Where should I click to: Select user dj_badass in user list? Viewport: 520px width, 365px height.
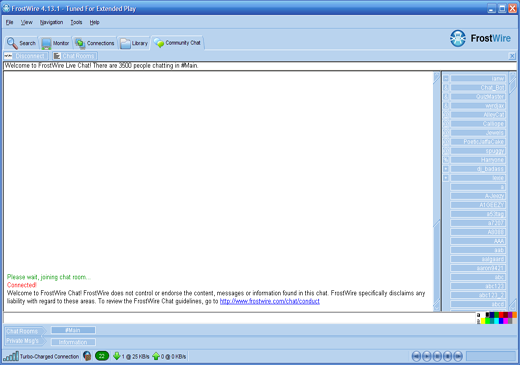coord(478,169)
